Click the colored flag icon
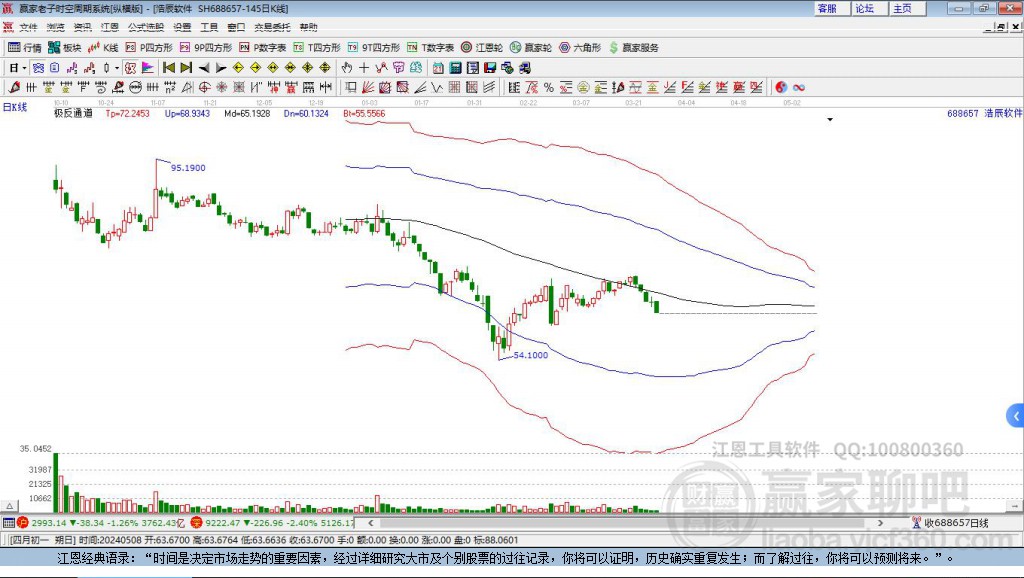Screen dimensions: 1024x578 point(148,68)
